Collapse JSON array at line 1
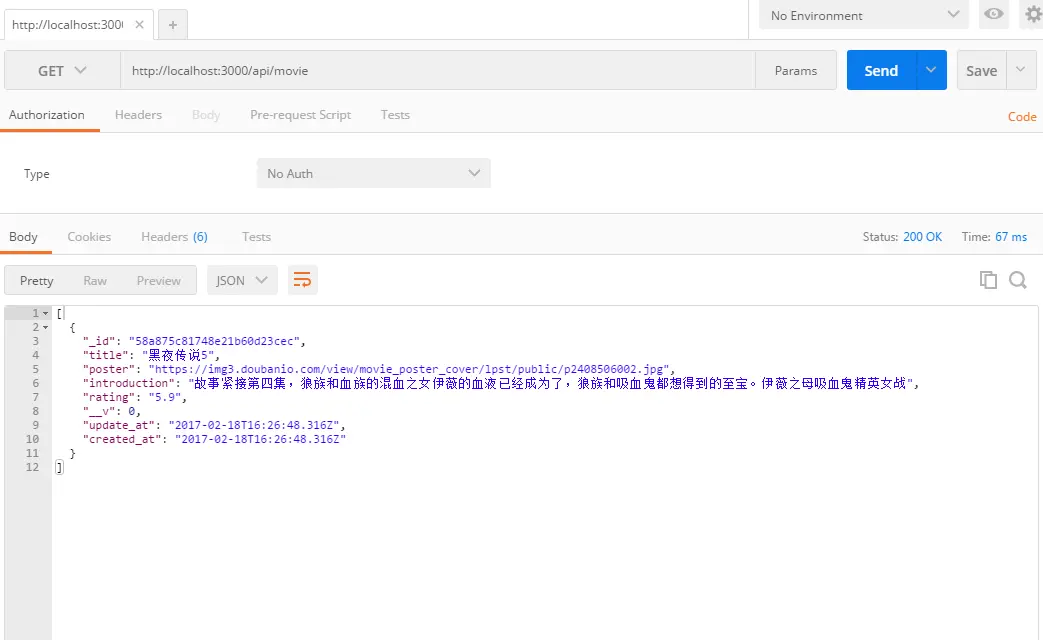Image resolution: width=1043 pixels, height=640 pixels. [45, 313]
